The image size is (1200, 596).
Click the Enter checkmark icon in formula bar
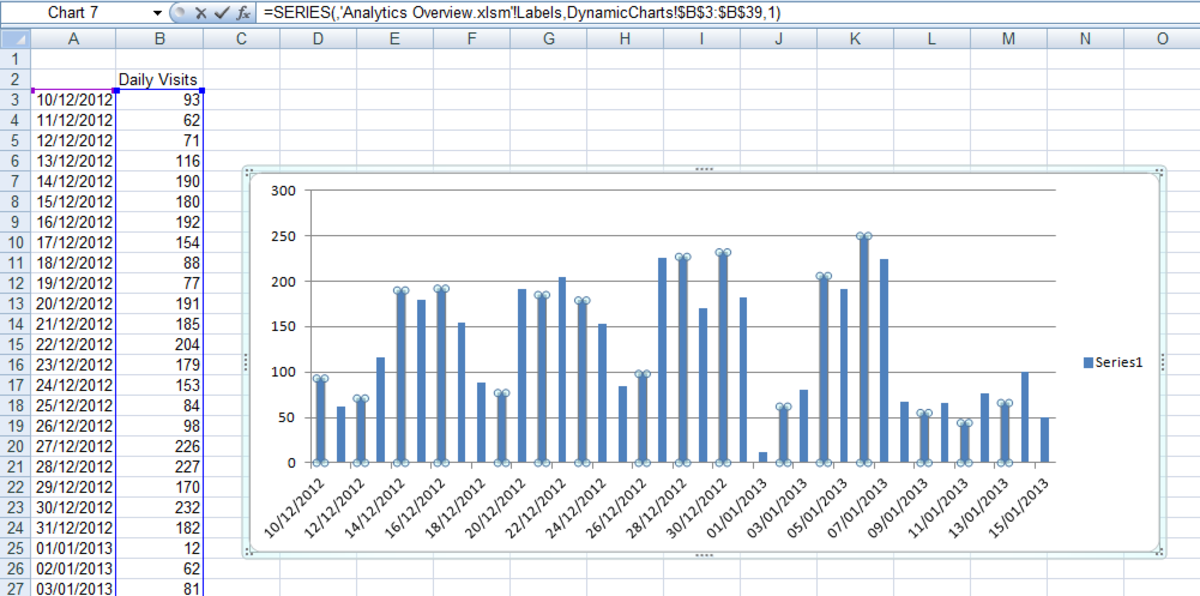[x=221, y=13]
